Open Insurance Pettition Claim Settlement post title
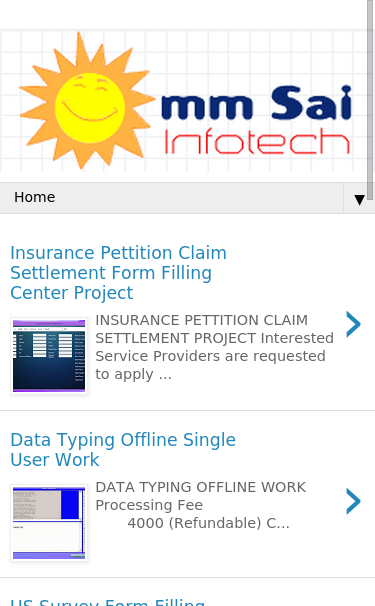 point(118,273)
